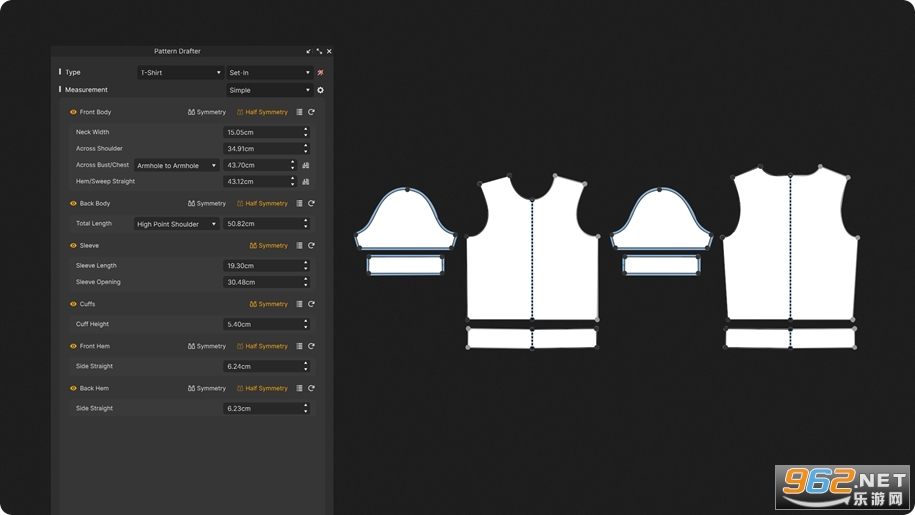
Task: Select the front hem pattern piece
Action: click(532, 338)
